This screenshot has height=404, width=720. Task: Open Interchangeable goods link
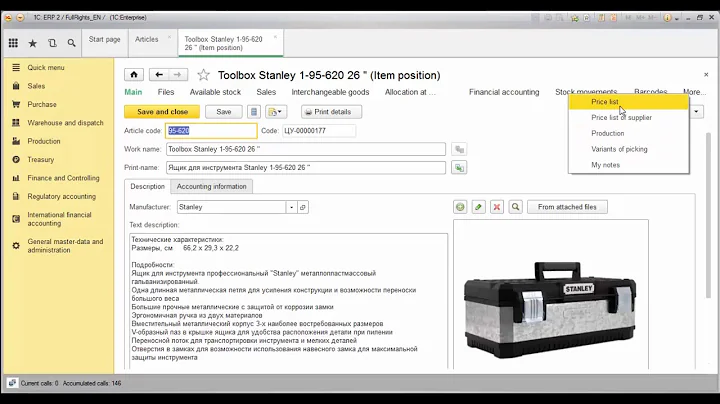(x=330, y=92)
